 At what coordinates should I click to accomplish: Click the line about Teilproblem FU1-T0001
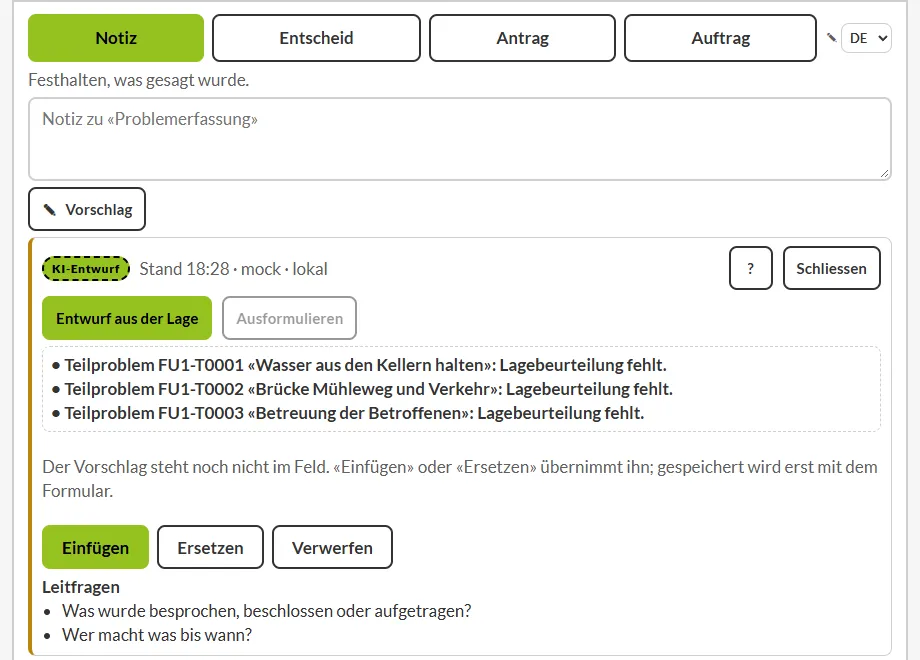(359, 365)
